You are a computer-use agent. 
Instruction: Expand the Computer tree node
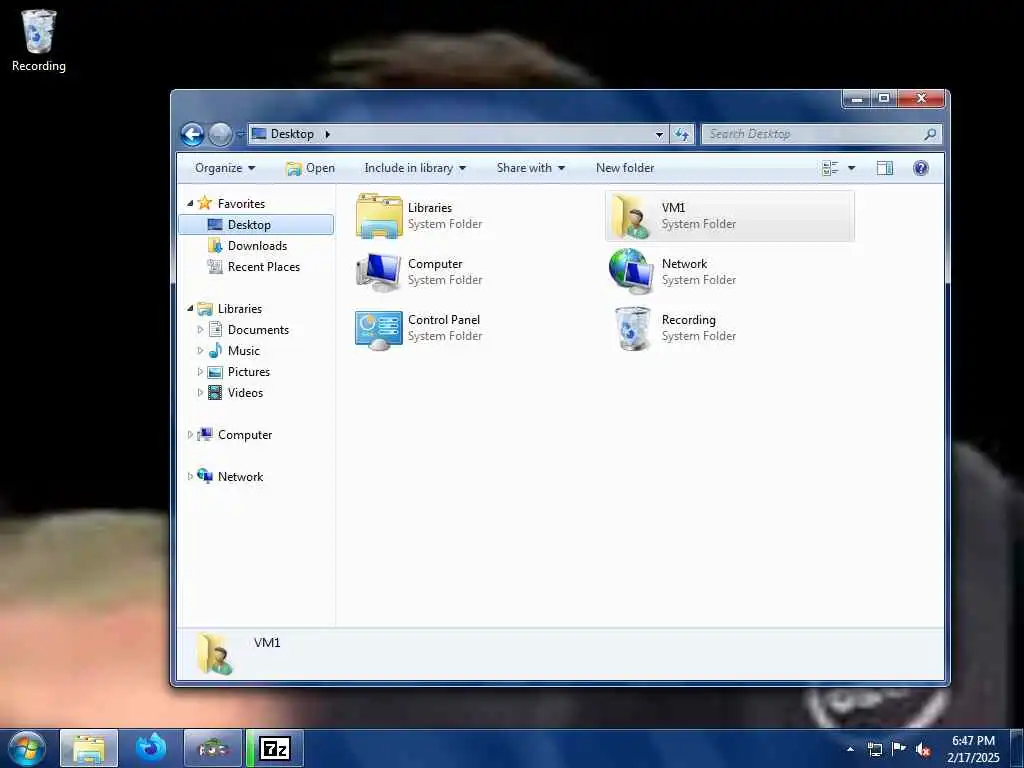pyautogui.click(x=190, y=434)
